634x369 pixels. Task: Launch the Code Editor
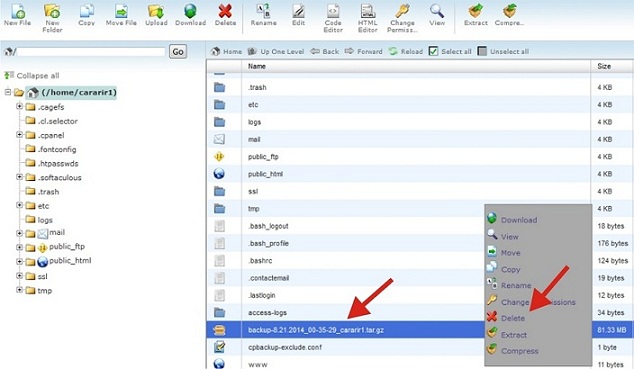coord(333,18)
